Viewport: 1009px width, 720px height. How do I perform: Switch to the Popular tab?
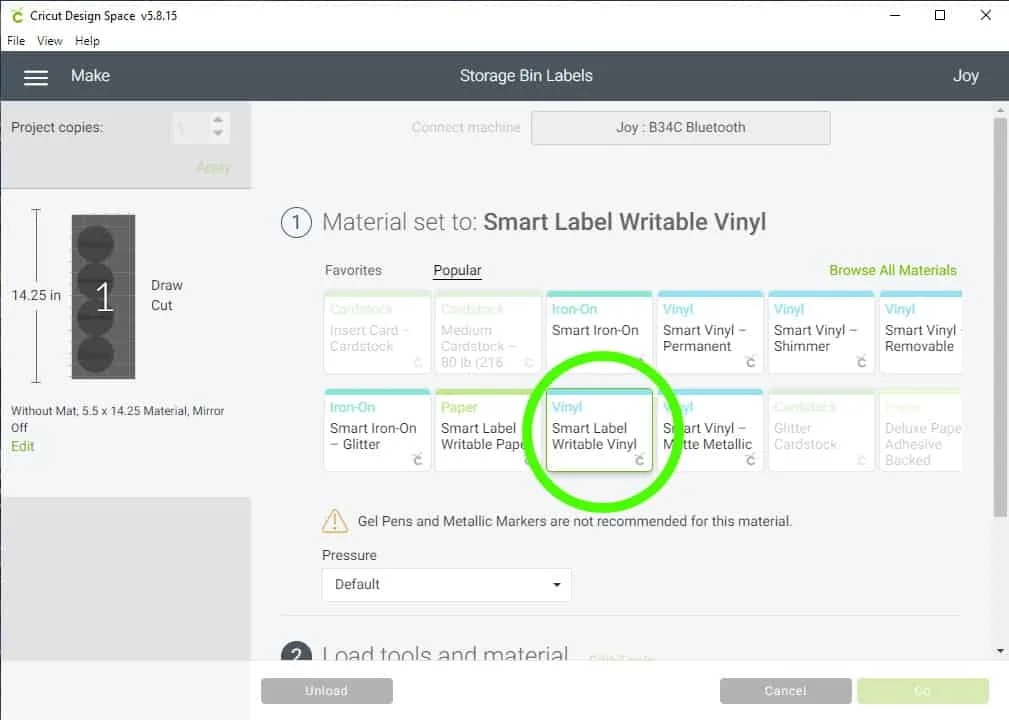[457, 270]
